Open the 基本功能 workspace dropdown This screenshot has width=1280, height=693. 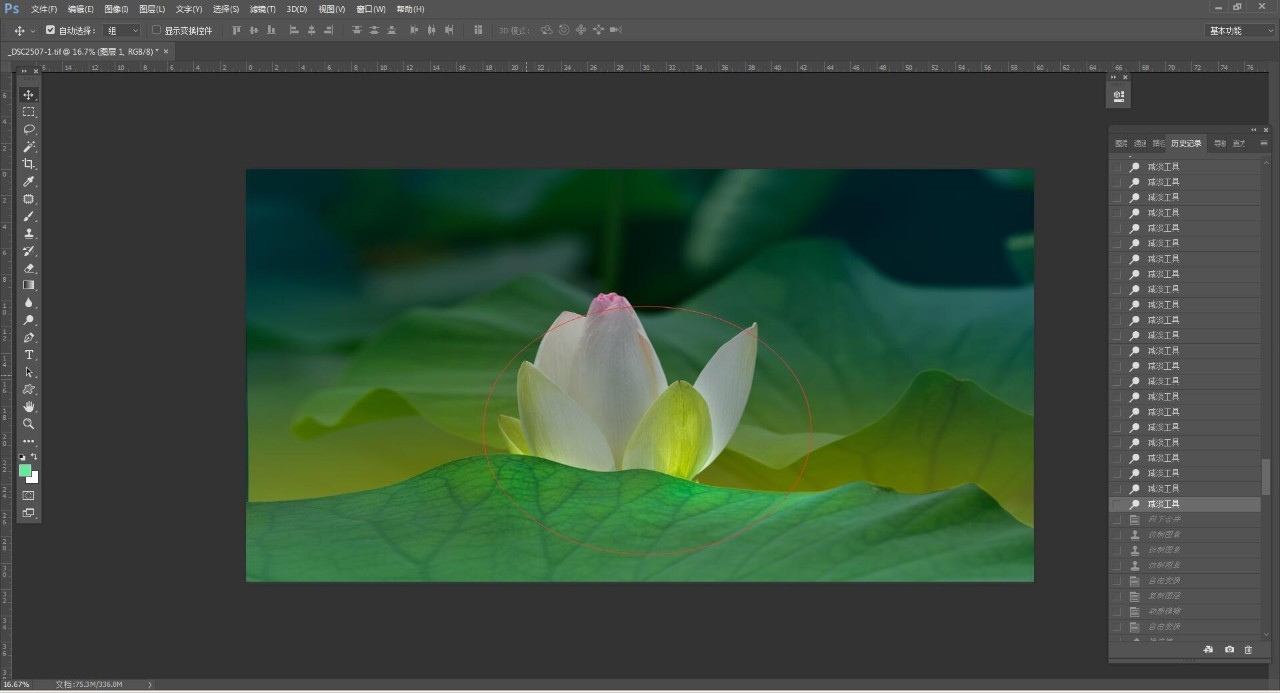1238,31
